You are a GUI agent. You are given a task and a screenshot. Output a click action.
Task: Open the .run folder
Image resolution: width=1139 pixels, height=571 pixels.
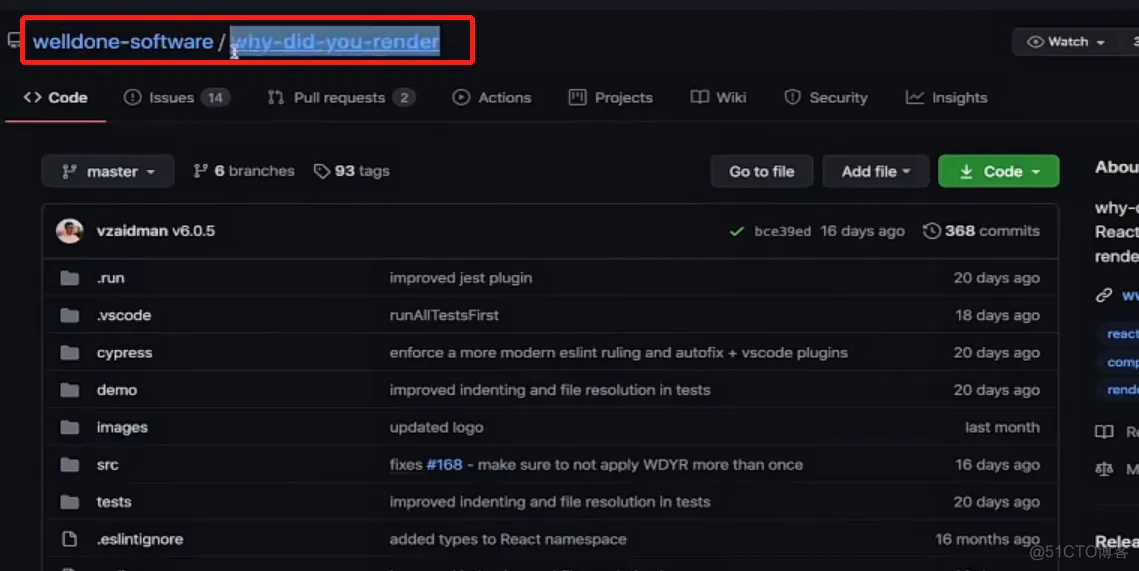(110, 278)
